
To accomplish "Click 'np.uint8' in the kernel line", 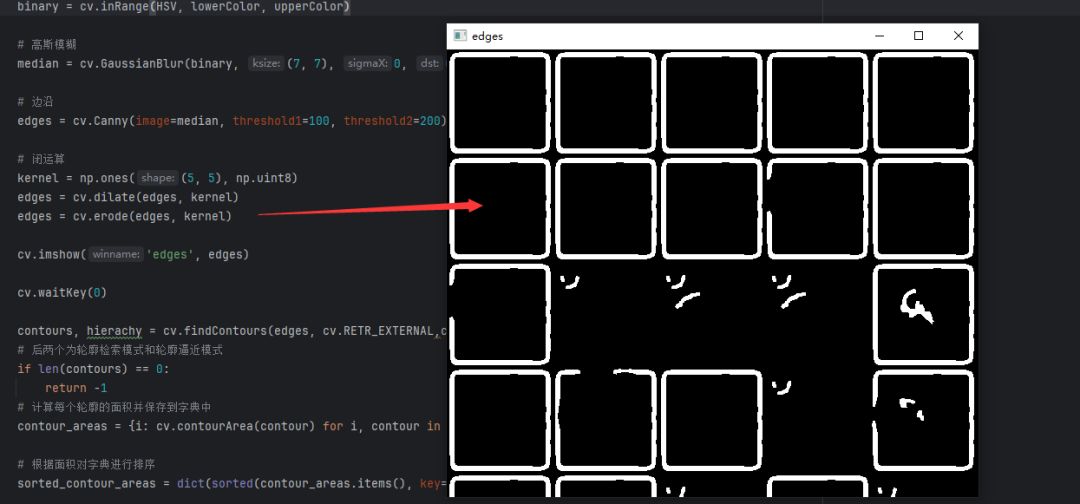I will click(x=264, y=178).
